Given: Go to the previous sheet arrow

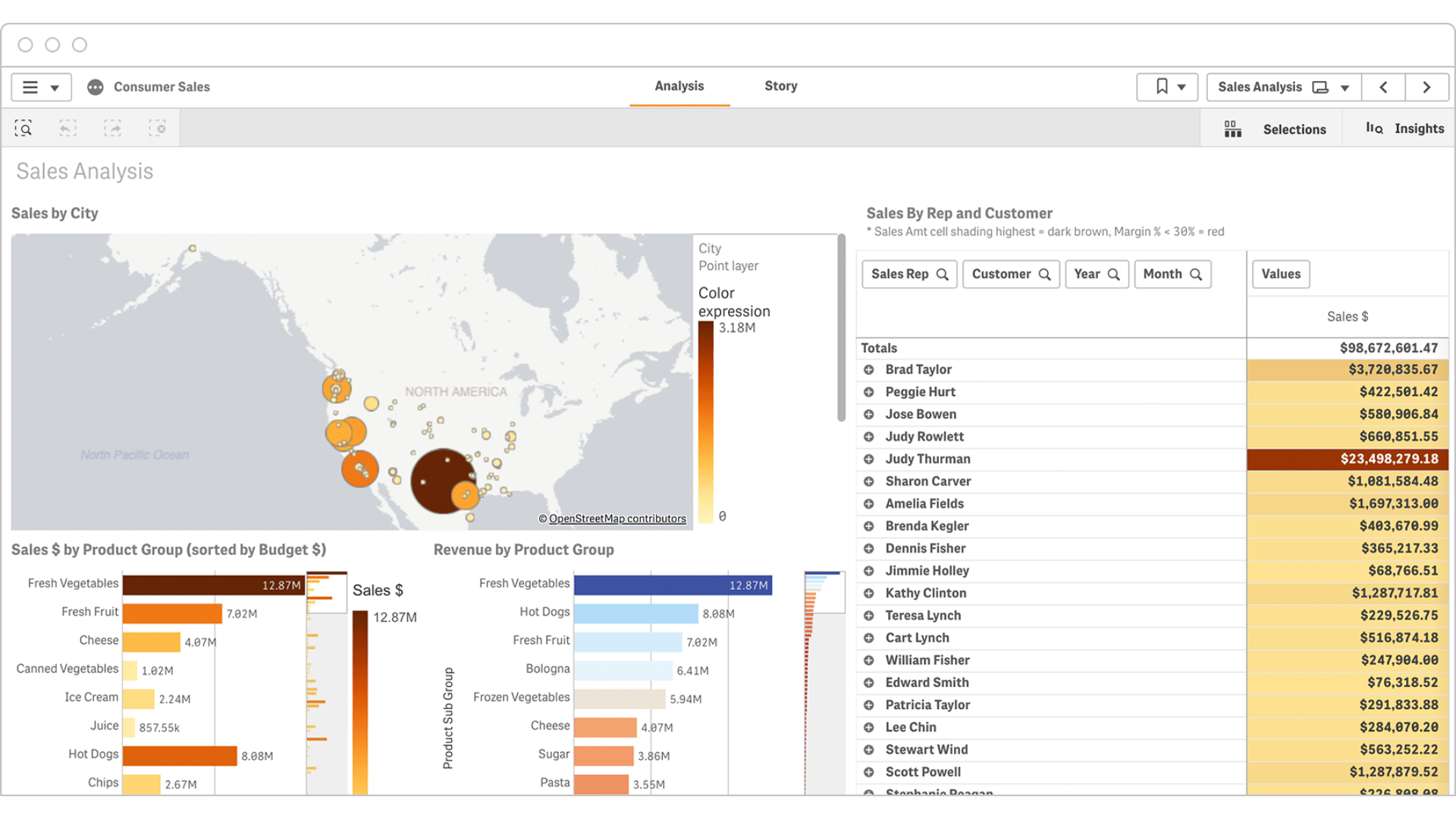Looking at the screenshot, I should pyautogui.click(x=1383, y=87).
